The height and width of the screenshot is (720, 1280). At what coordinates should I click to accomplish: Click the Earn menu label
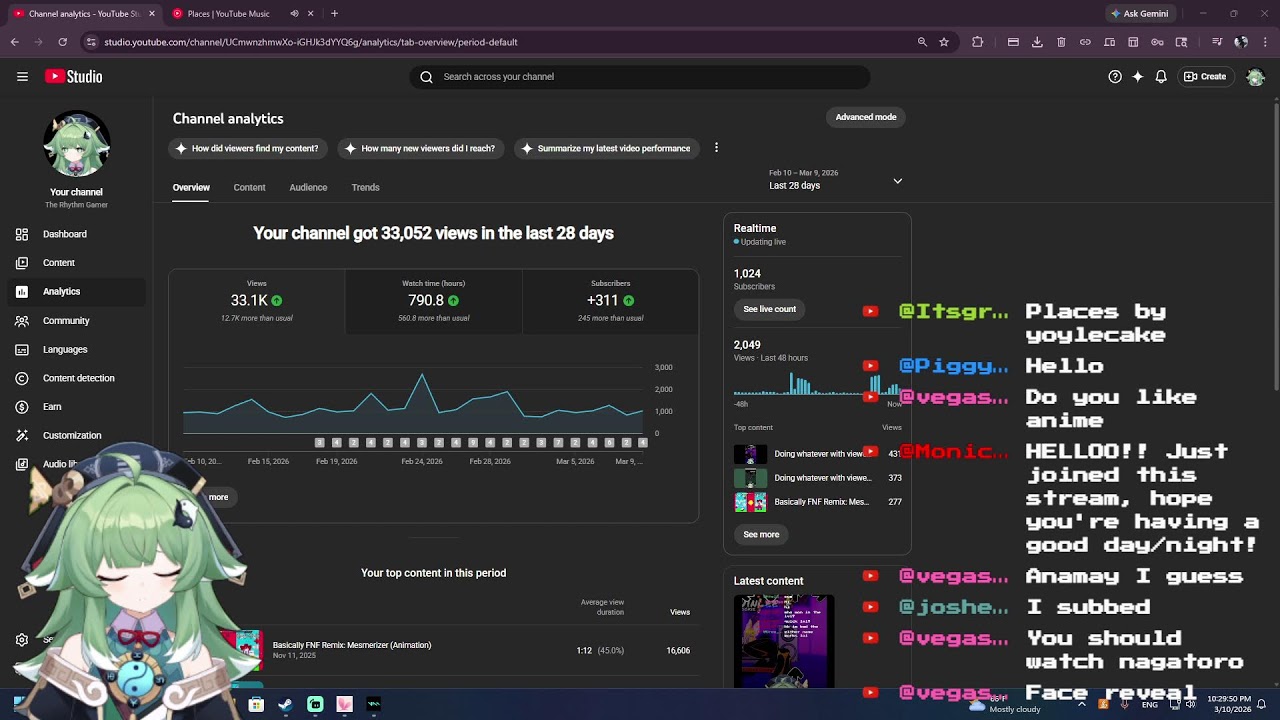coord(52,407)
